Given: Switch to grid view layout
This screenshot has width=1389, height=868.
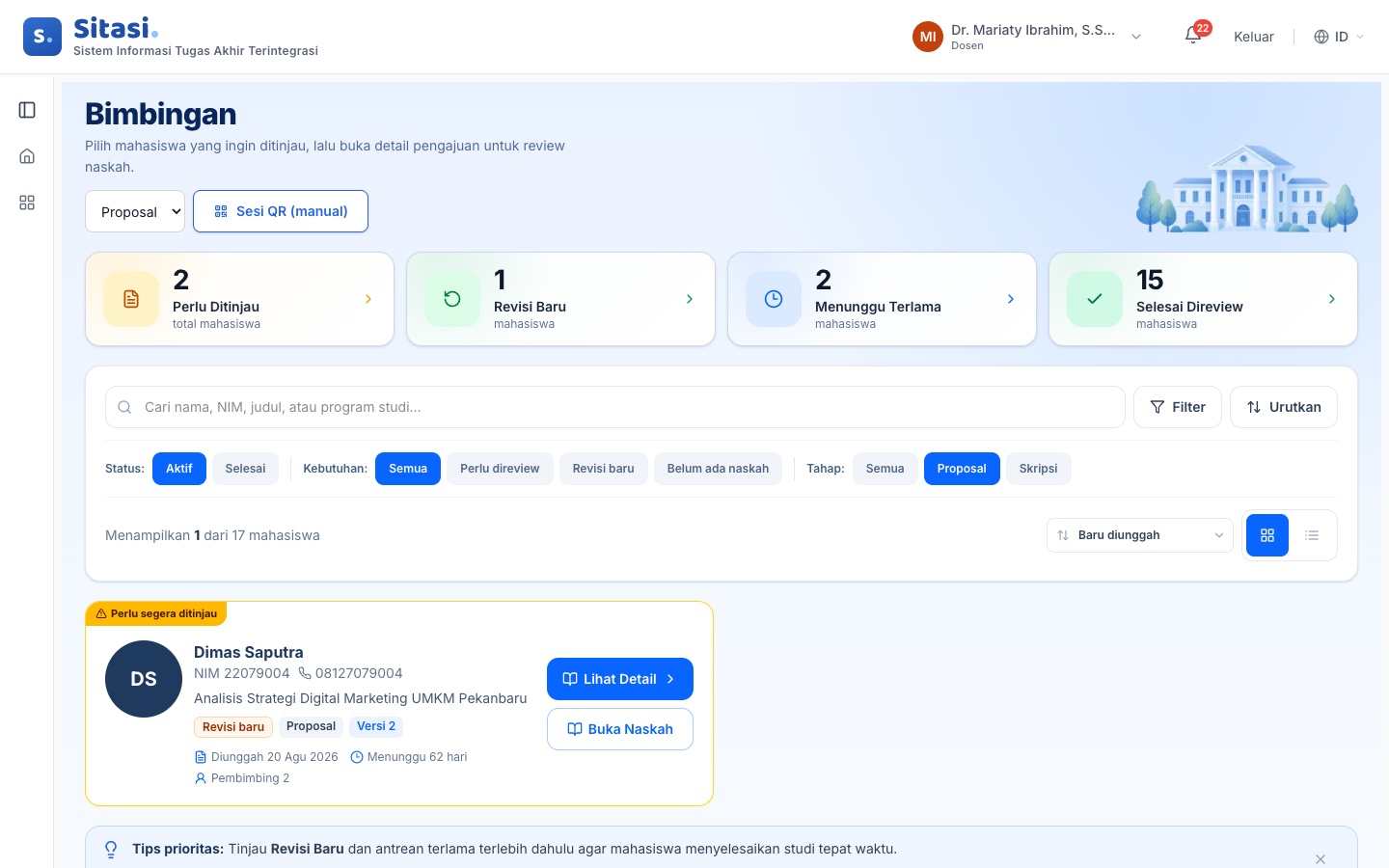Looking at the screenshot, I should coord(1267,535).
